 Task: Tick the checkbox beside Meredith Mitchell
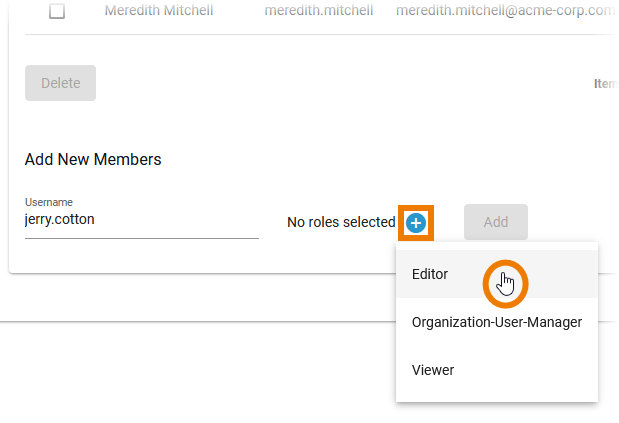click(x=57, y=11)
